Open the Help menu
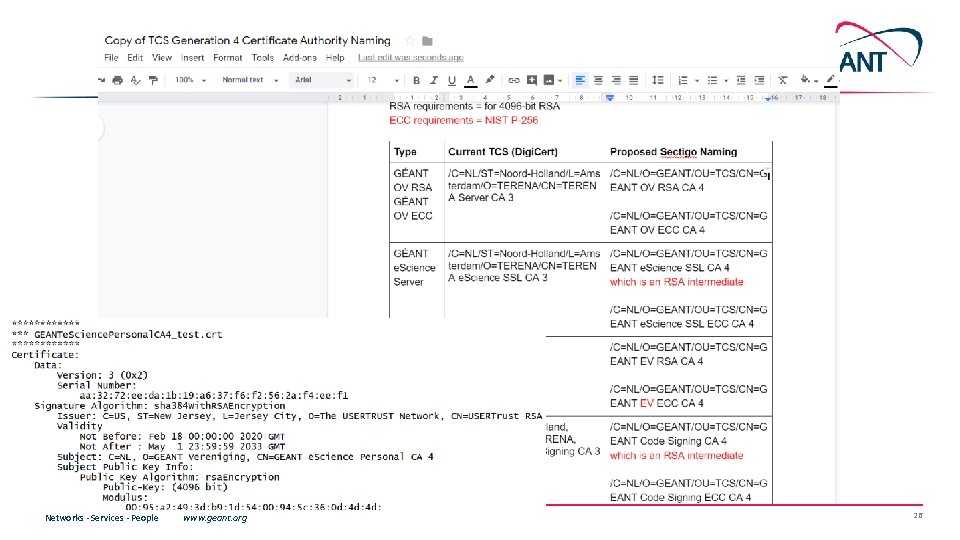The image size is (960, 540). (335, 58)
